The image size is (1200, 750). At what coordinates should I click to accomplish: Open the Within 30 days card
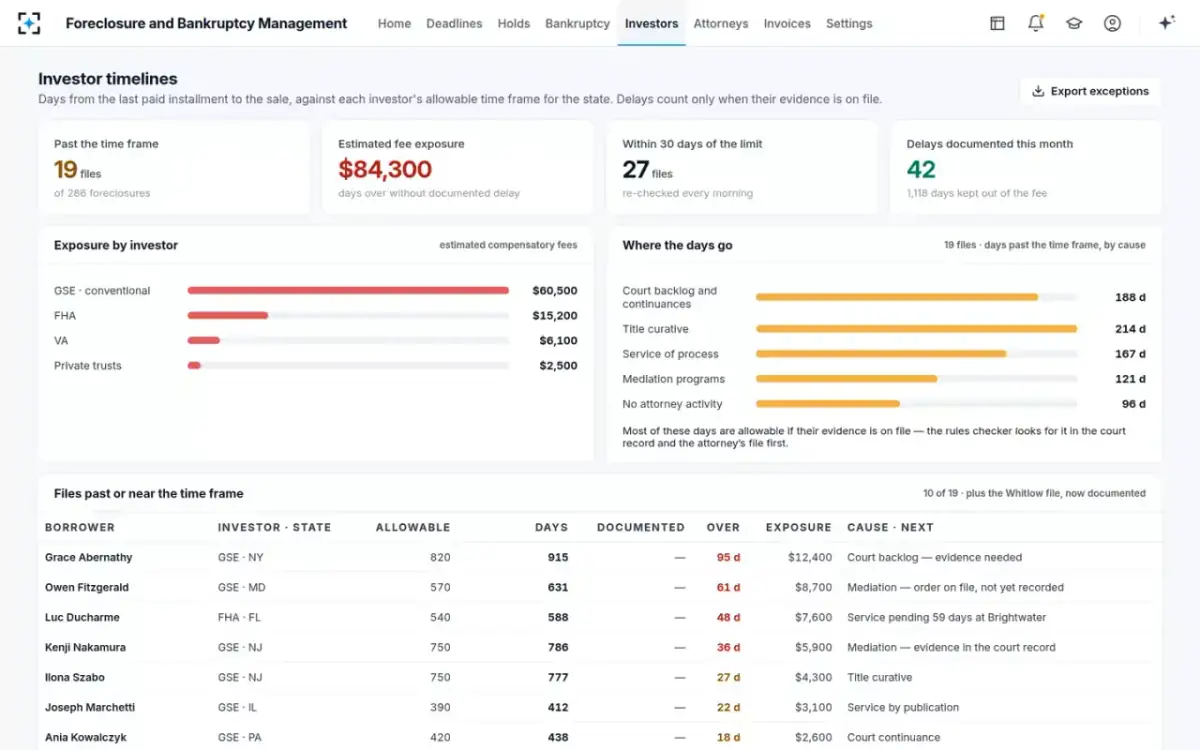[x=742, y=167]
